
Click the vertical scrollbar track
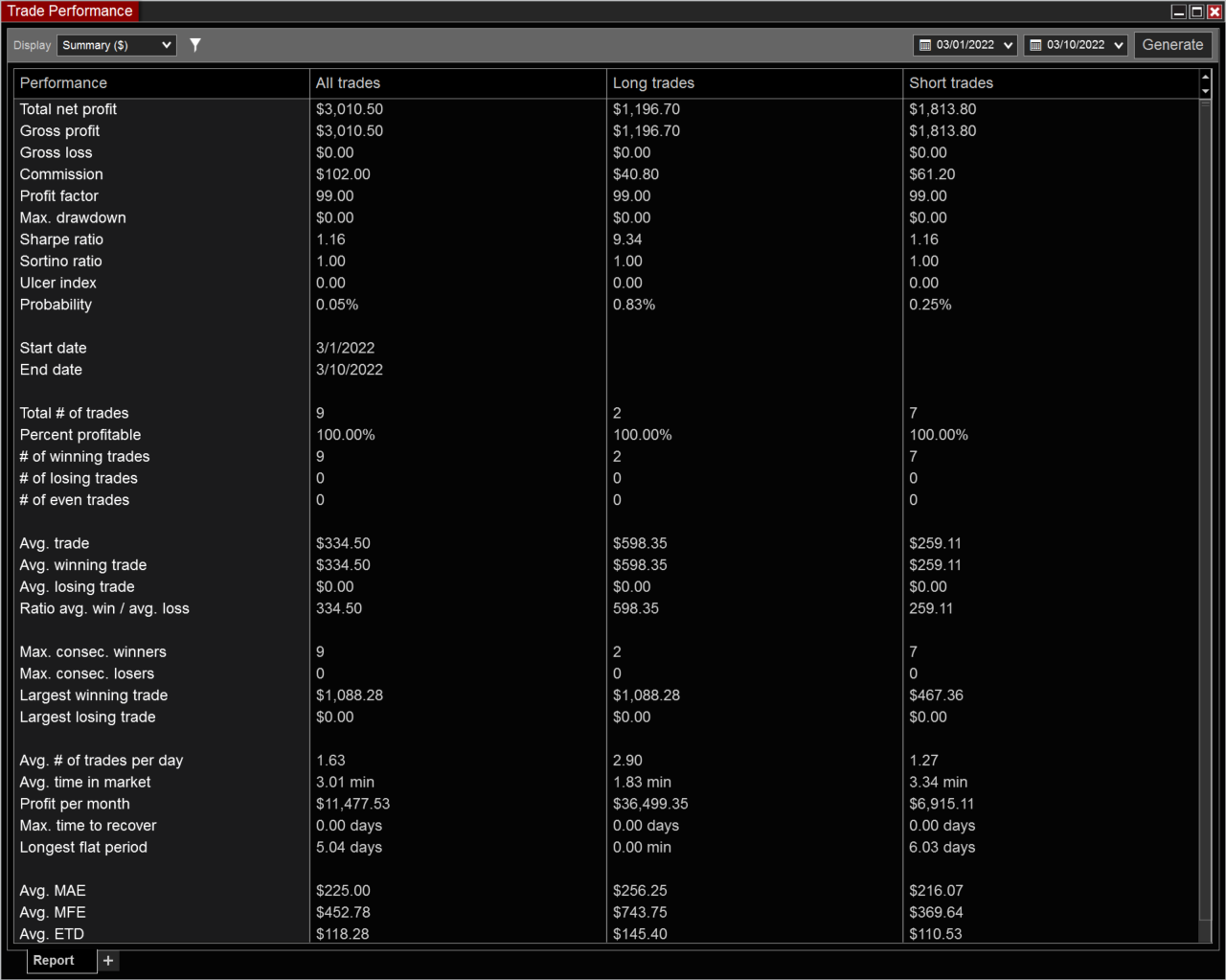(1205, 520)
